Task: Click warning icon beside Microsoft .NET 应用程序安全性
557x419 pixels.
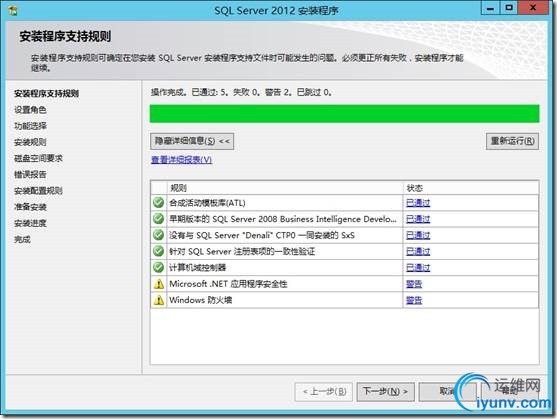Action: [159, 284]
